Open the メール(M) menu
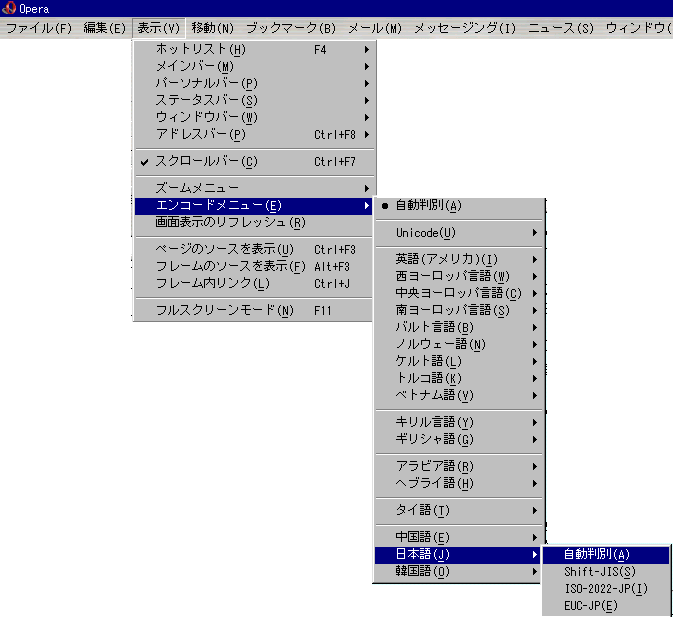Image resolution: width=673 pixels, height=617 pixels. 375,28
